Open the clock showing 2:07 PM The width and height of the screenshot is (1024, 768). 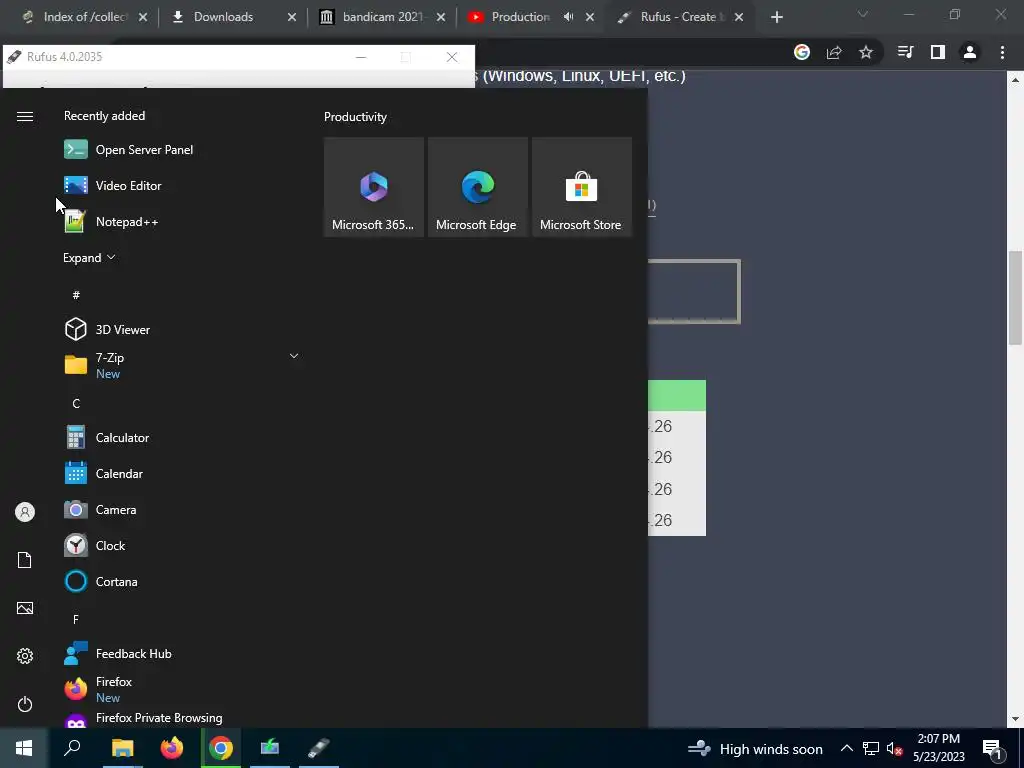click(938, 748)
